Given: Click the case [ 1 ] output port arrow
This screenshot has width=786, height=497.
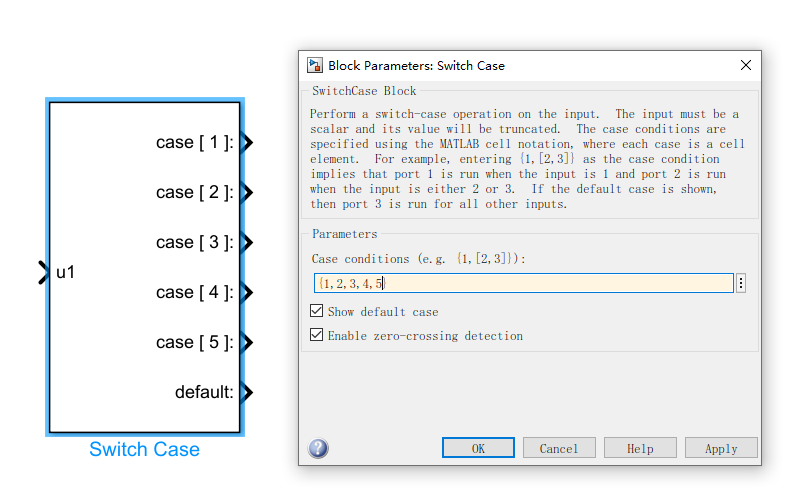Looking at the screenshot, I should (247, 142).
